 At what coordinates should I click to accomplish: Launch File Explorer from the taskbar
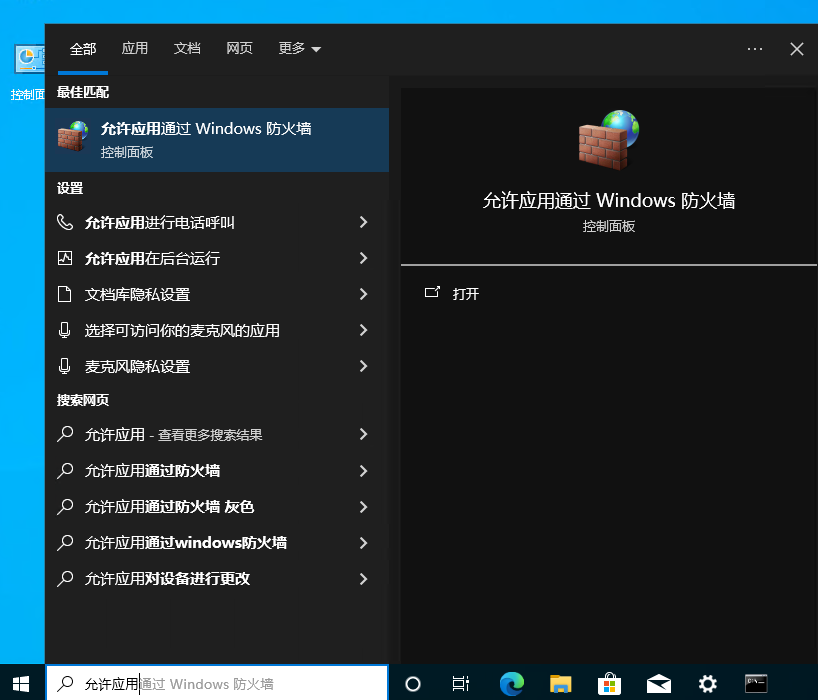[560, 683]
